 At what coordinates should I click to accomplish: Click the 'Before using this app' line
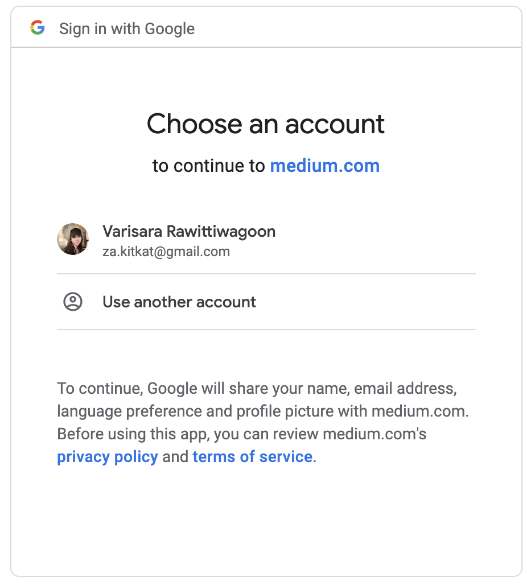(x=242, y=434)
